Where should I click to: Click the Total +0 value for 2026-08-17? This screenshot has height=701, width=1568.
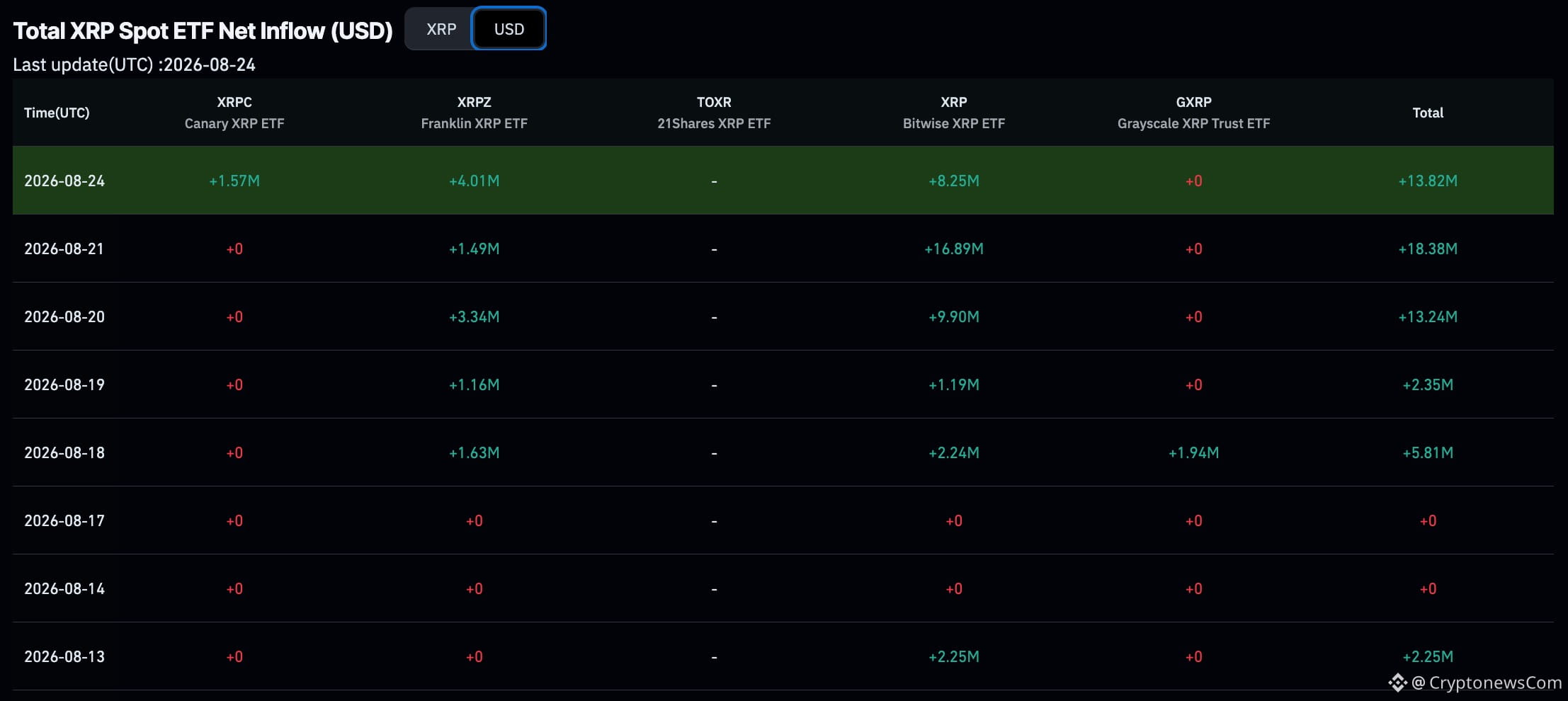(x=1428, y=520)
